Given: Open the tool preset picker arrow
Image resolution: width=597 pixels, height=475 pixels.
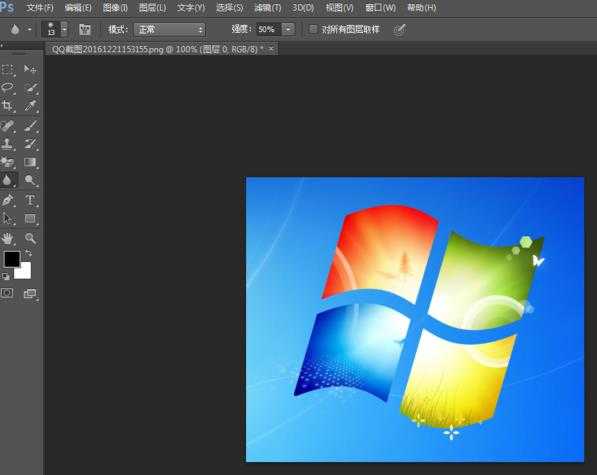Looking at the screenshot, I should [29, 29].
